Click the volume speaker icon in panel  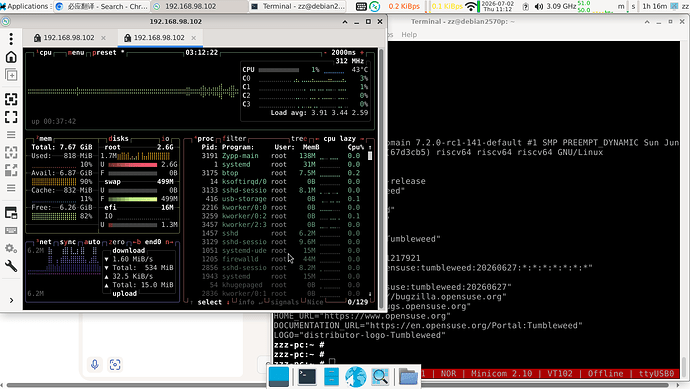(x=538, y=6)
